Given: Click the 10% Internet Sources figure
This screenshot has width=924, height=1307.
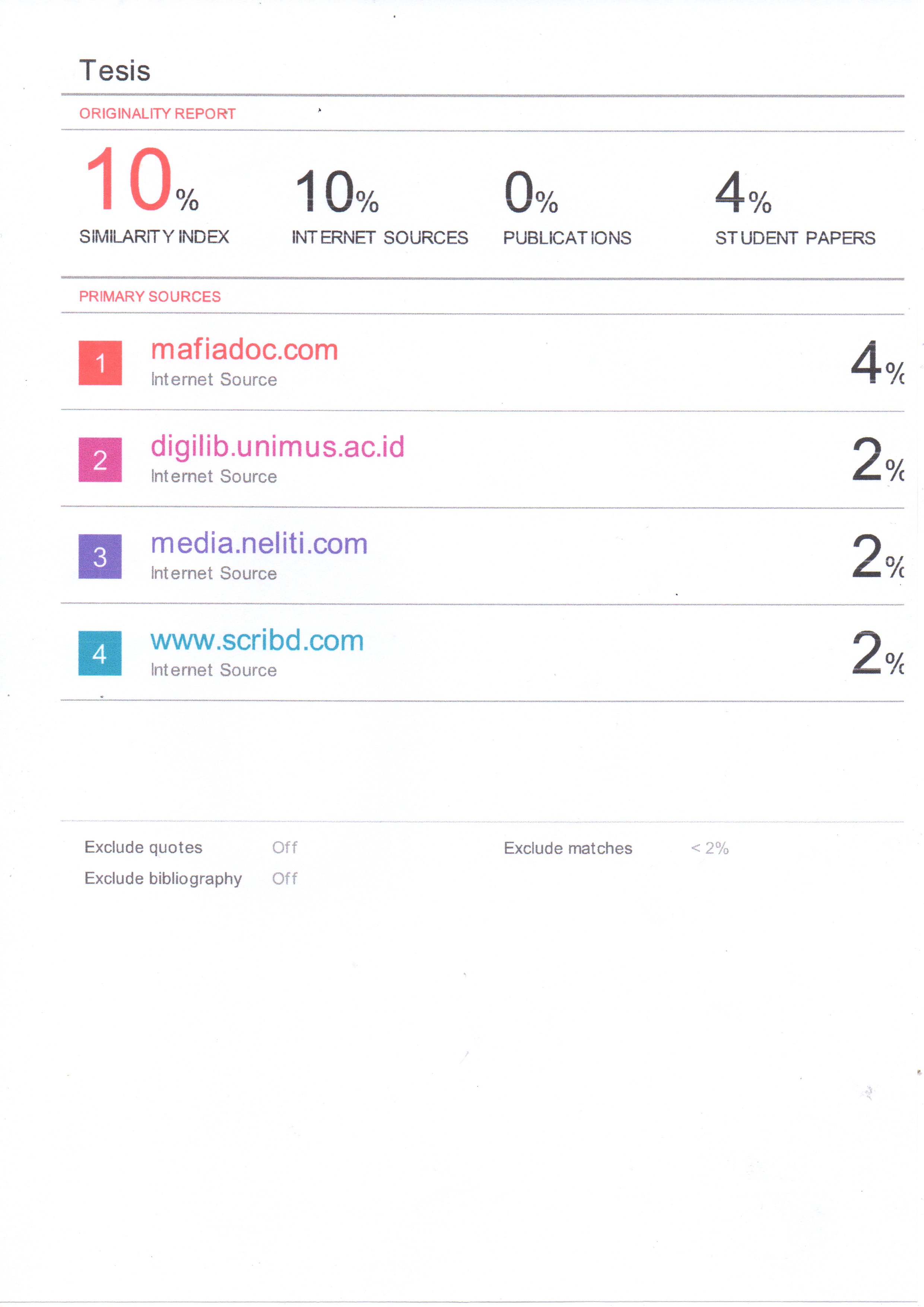Looking at the screenshot, I should coord(336,193).
